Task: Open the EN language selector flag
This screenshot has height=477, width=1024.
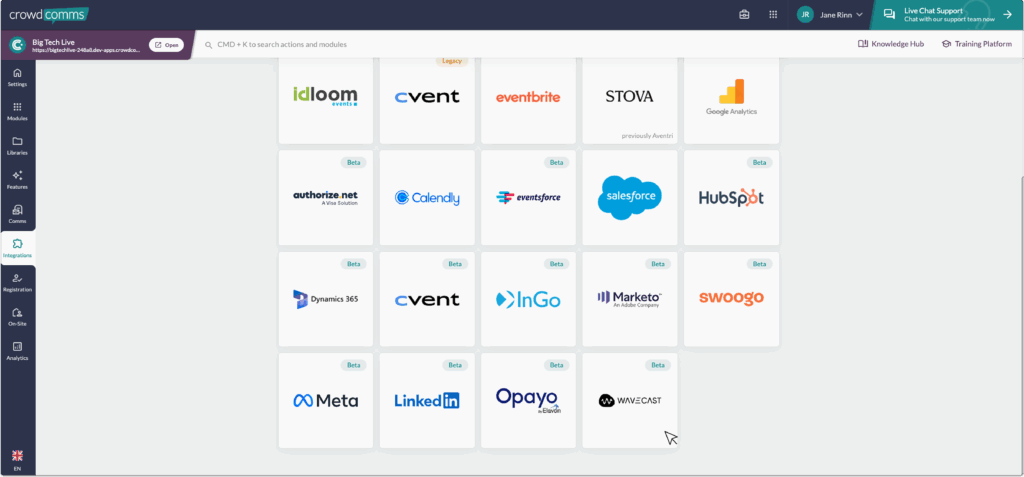Action: pos(17,459)
